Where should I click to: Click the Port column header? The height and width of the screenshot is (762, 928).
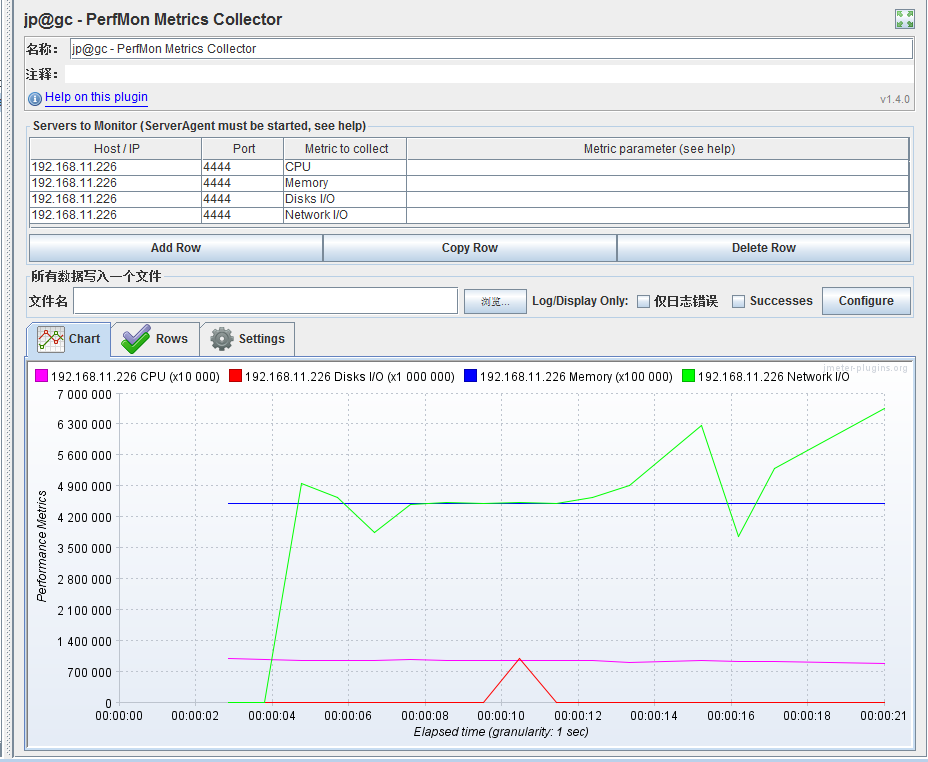243,148
